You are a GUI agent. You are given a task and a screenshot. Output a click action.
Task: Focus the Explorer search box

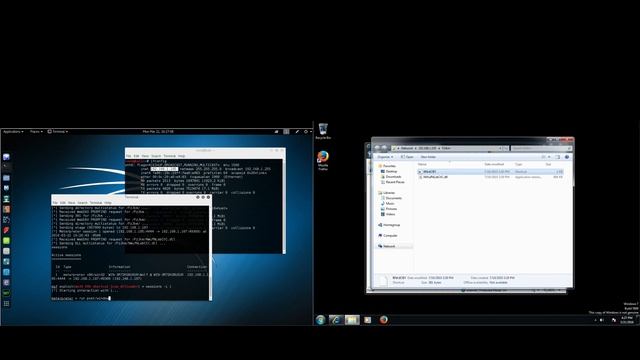coord(540,148)
